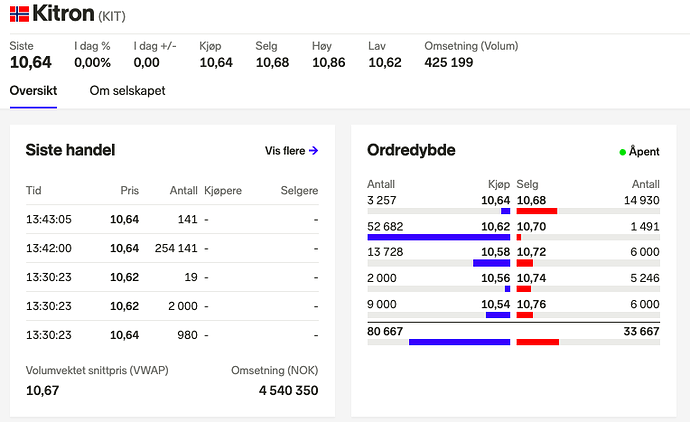Viewport: 690px width, 422px height.
Task: Click the Siste handel heading
Action: coord(70,150)
